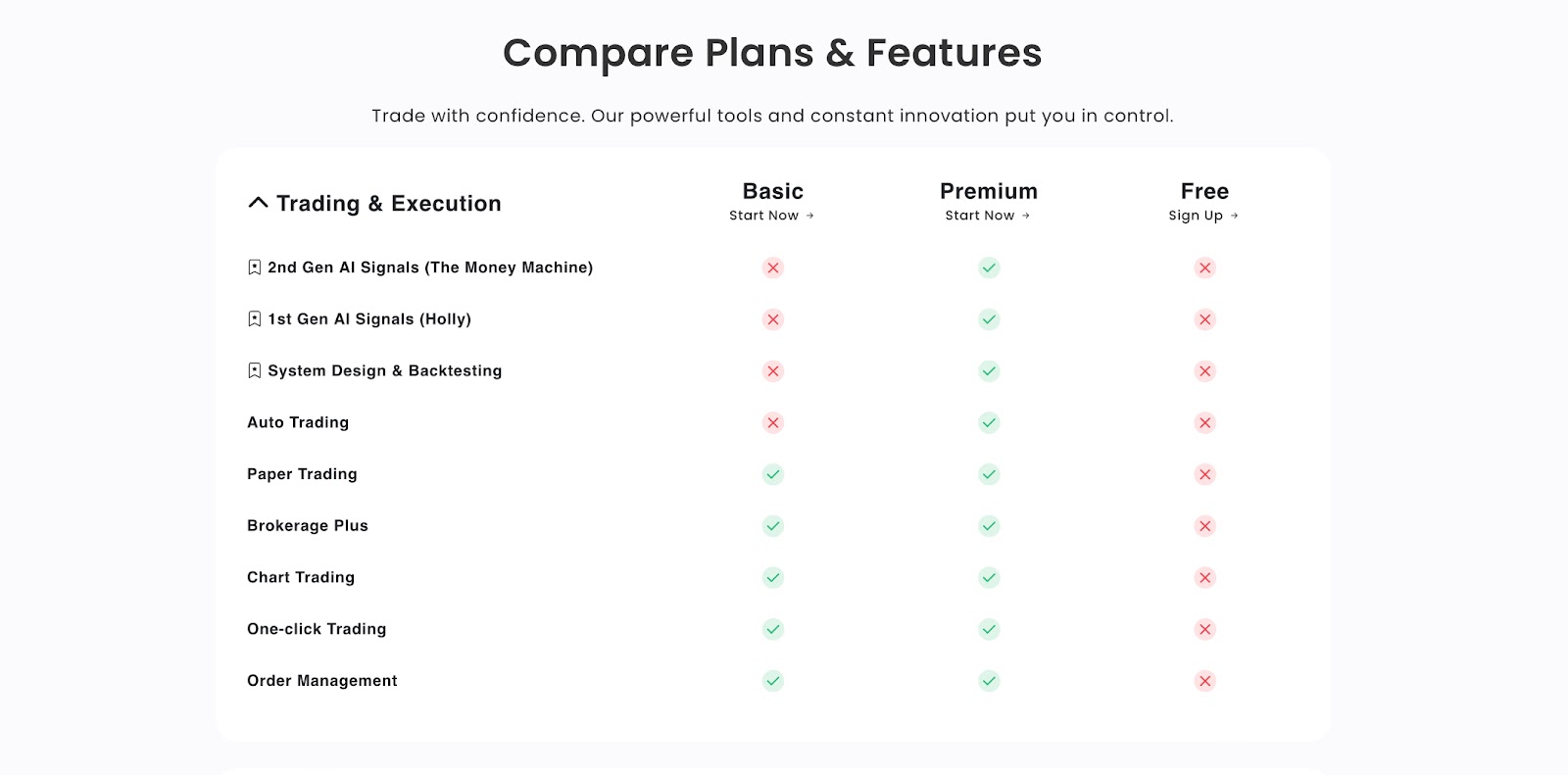Open the Auto Trading feature label
The image size is (1568, 775).
tap(298, 422)
